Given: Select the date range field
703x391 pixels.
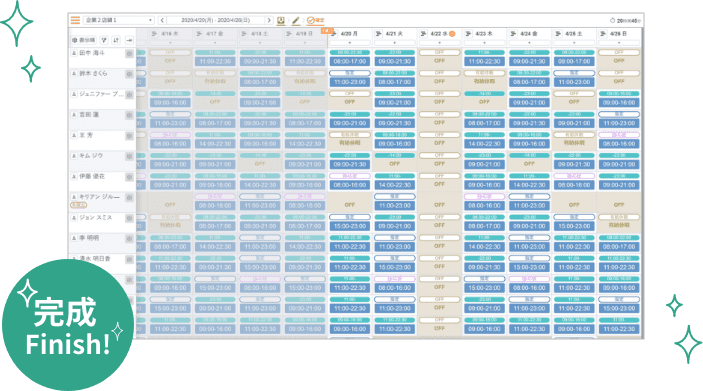Looking at the screenshot, I should [x=216, y=20].
